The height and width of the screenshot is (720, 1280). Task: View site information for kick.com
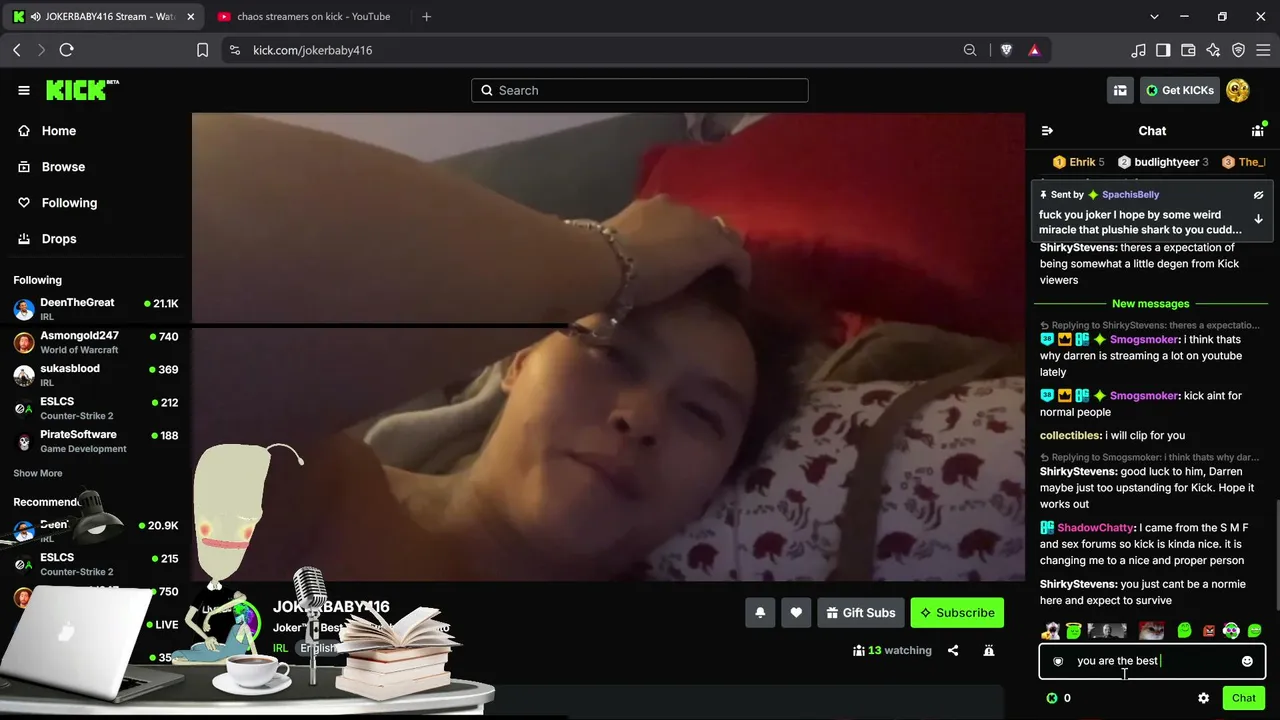pyautogui.click(x=234, y=50)
